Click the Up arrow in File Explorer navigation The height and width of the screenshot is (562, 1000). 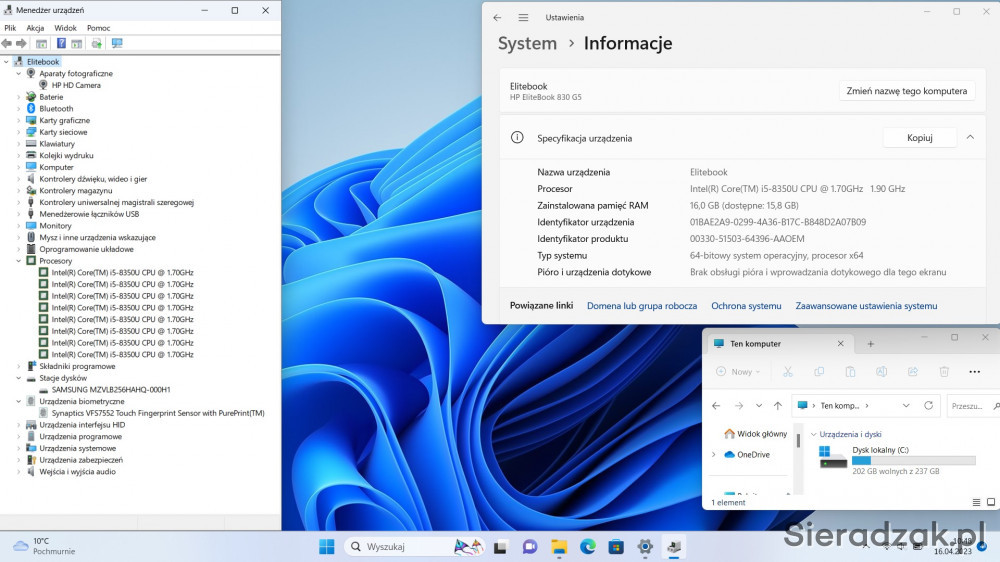coord(777,406)
